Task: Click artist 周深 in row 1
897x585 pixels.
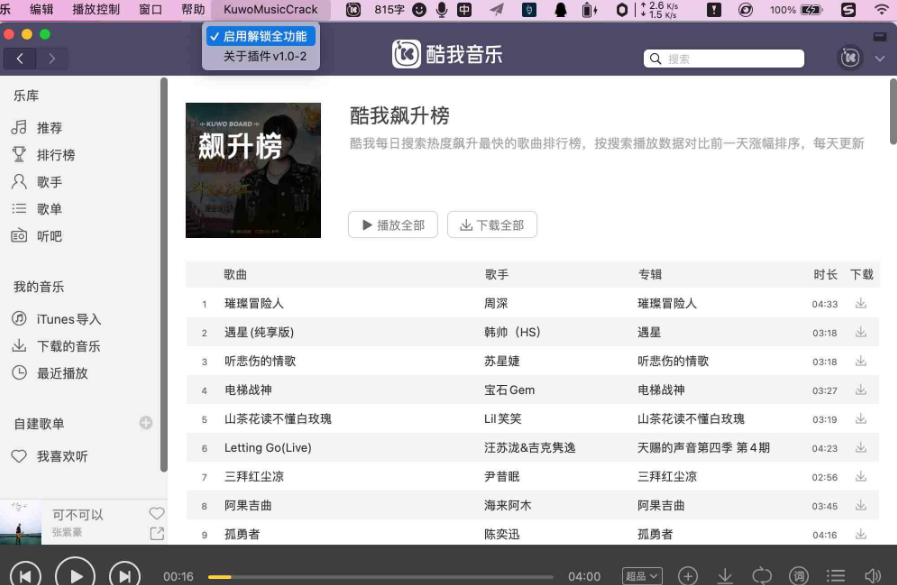Action: [x=496, y=304]
